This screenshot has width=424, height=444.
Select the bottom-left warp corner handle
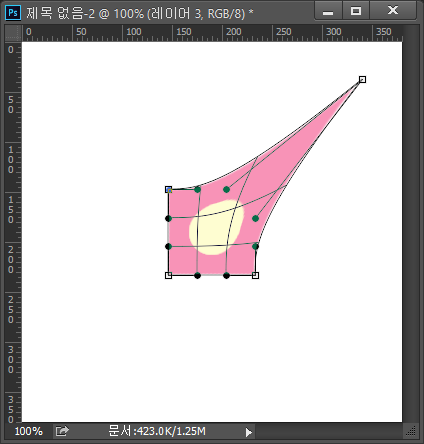[x=169, y=275]
